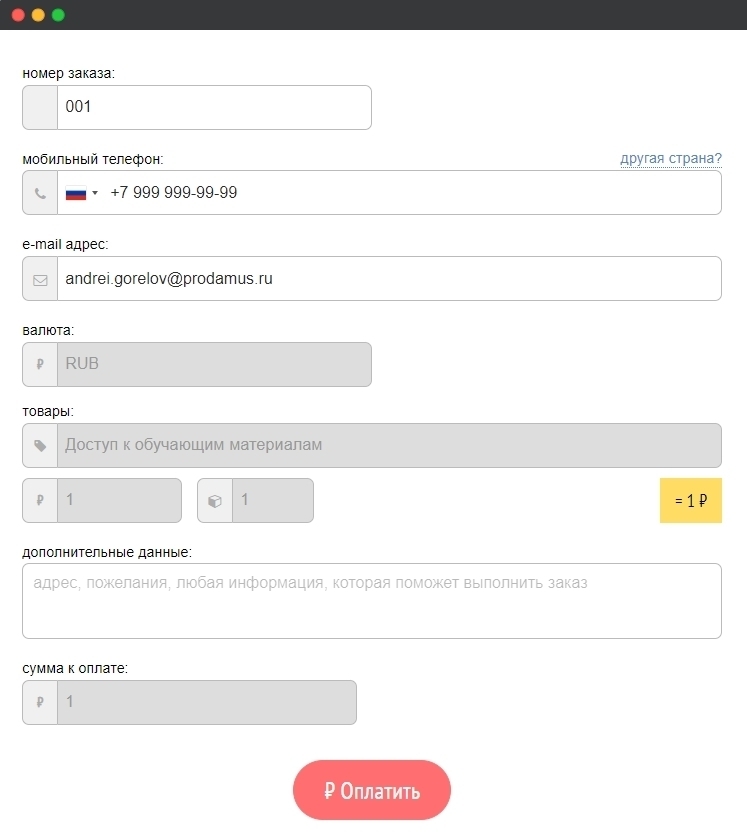Image resolution: width=747 pixels, height=837 pixels.
Task: Select the e-mail address input field
Action: 388,279
